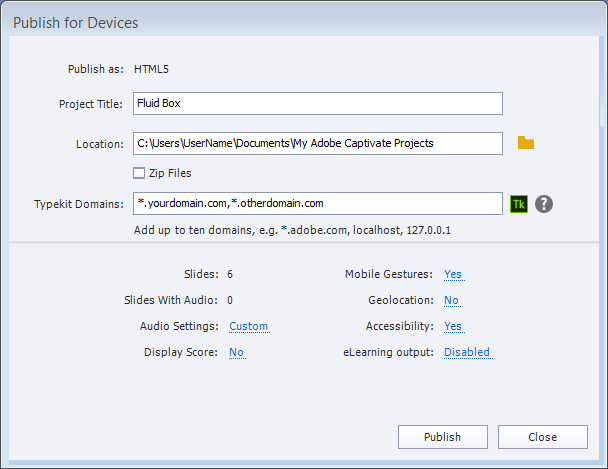Click the green Typekit Tk icon
The width and height of the screenshot is (608, 469).
point(519,204)
